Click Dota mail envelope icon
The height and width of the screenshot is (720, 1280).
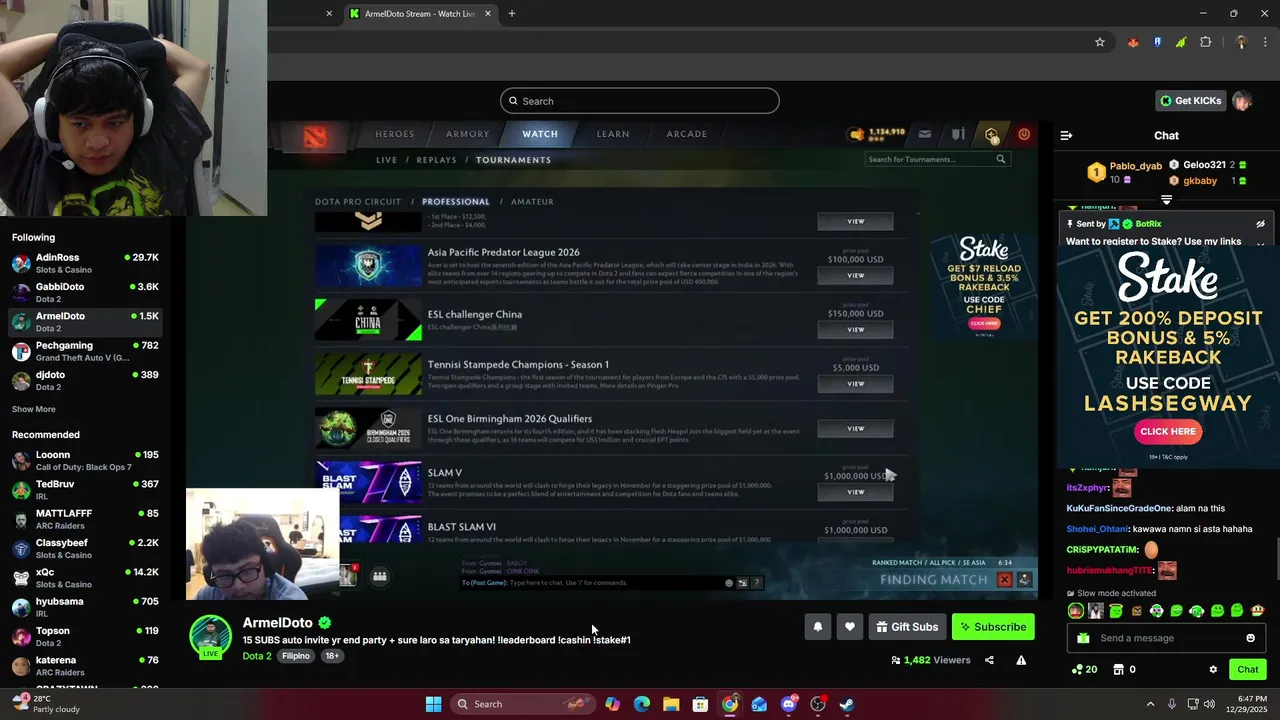pos(924,134)
